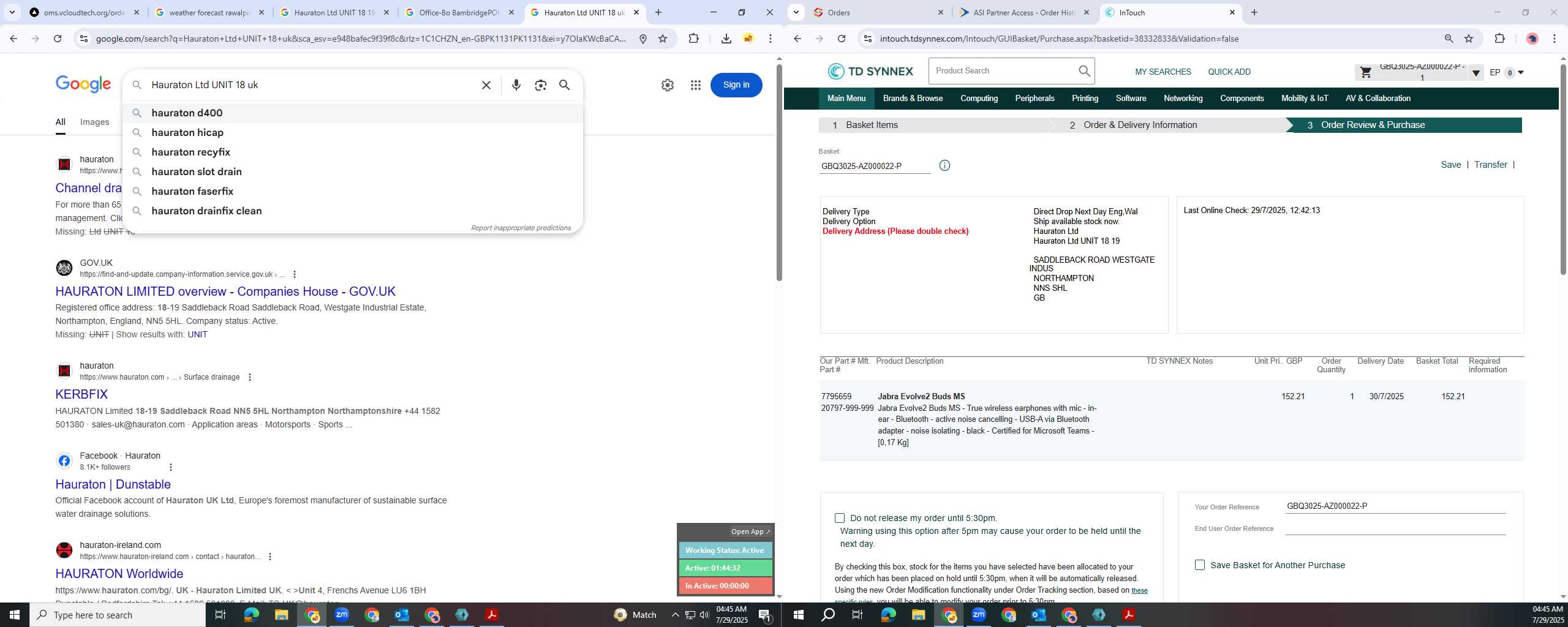
Task: Open Outlook on left taskbar
Action: click(402, 615)
